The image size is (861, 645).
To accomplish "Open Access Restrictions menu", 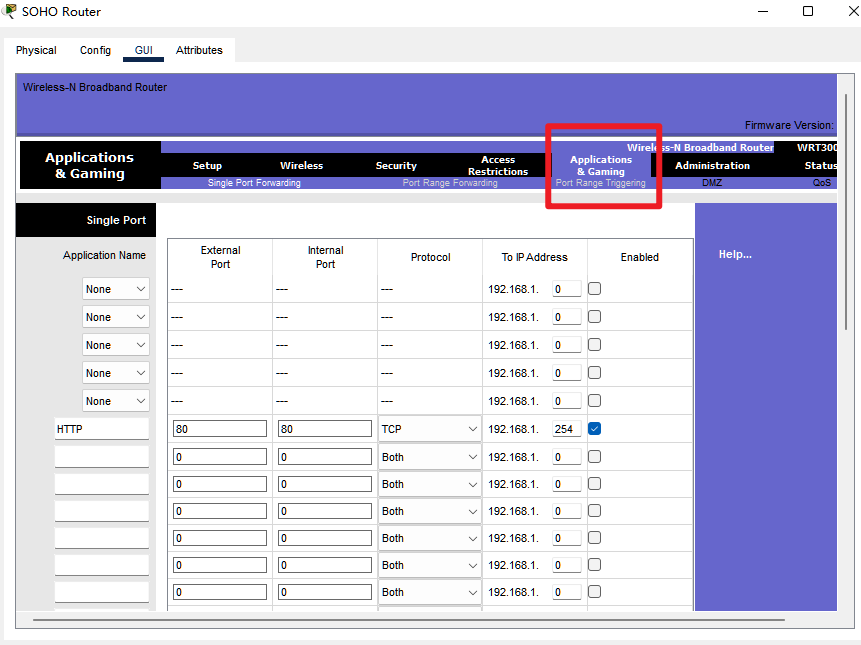I will tap(497, 165).
